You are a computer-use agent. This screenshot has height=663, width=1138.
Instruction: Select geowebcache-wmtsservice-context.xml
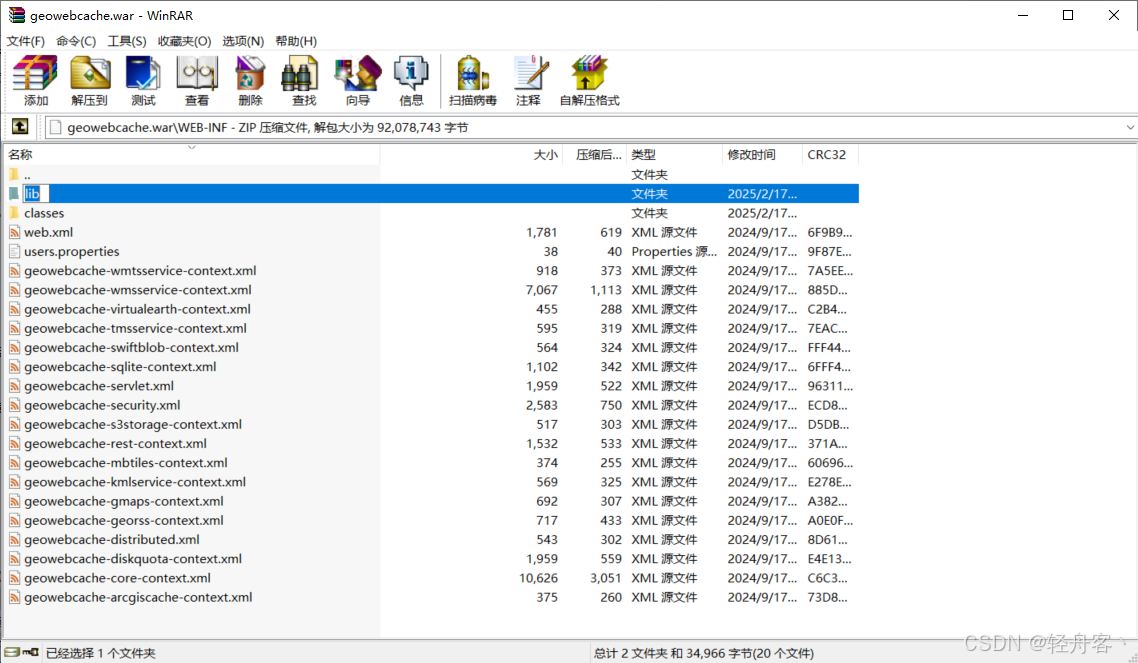(140, 271)
